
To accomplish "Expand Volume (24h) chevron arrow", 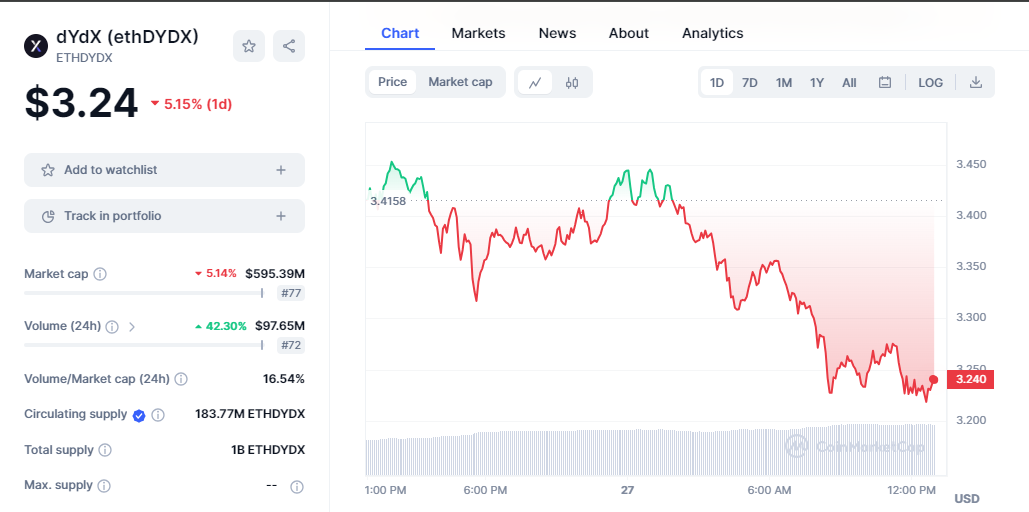I will (x=132, y=326).
